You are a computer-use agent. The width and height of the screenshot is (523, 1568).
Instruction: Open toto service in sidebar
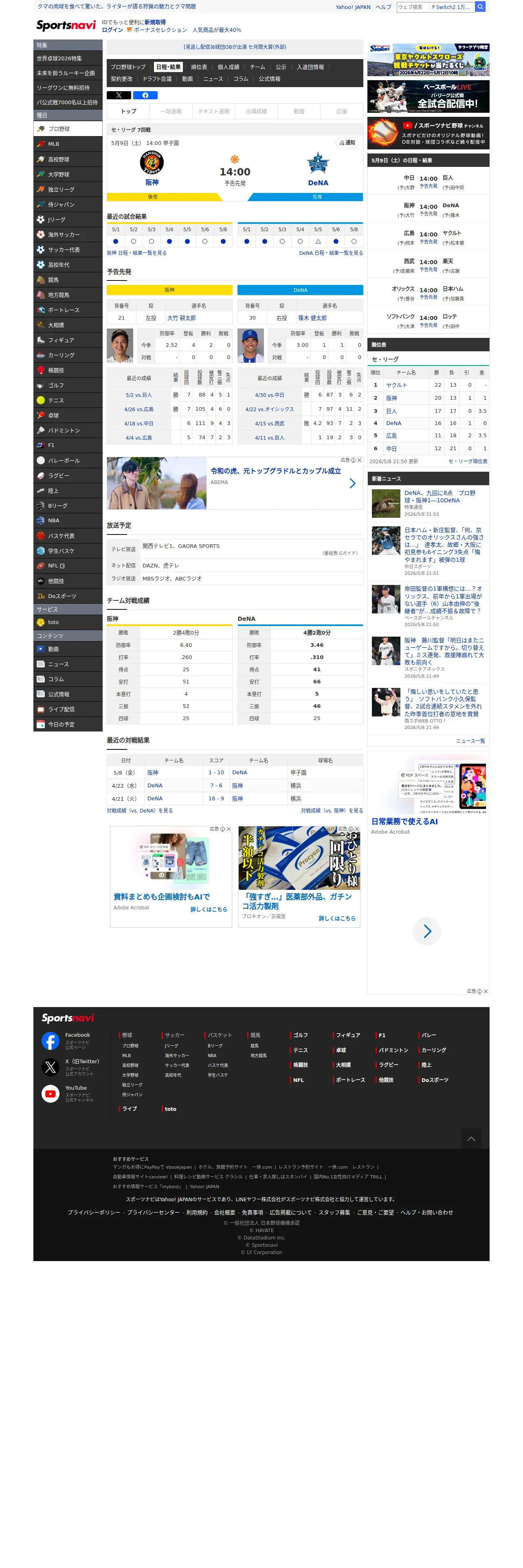tap(68, 623)
